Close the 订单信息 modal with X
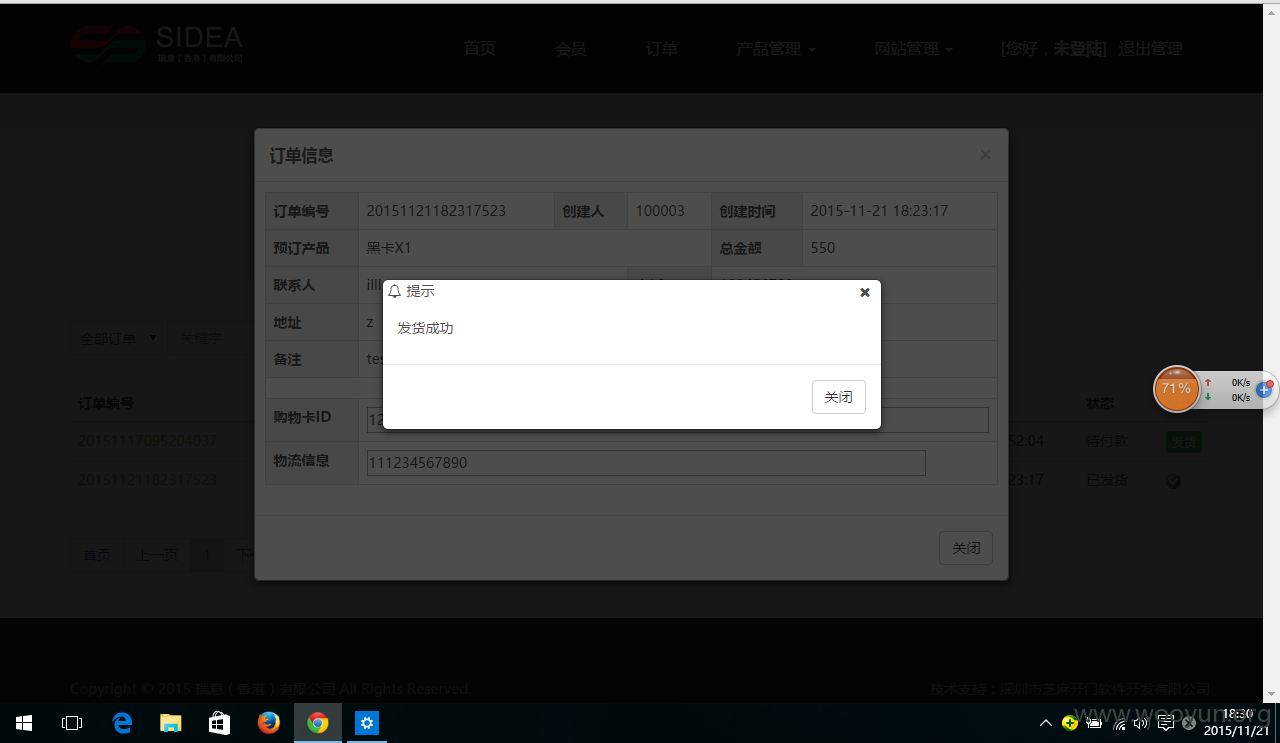 (985, 155)
